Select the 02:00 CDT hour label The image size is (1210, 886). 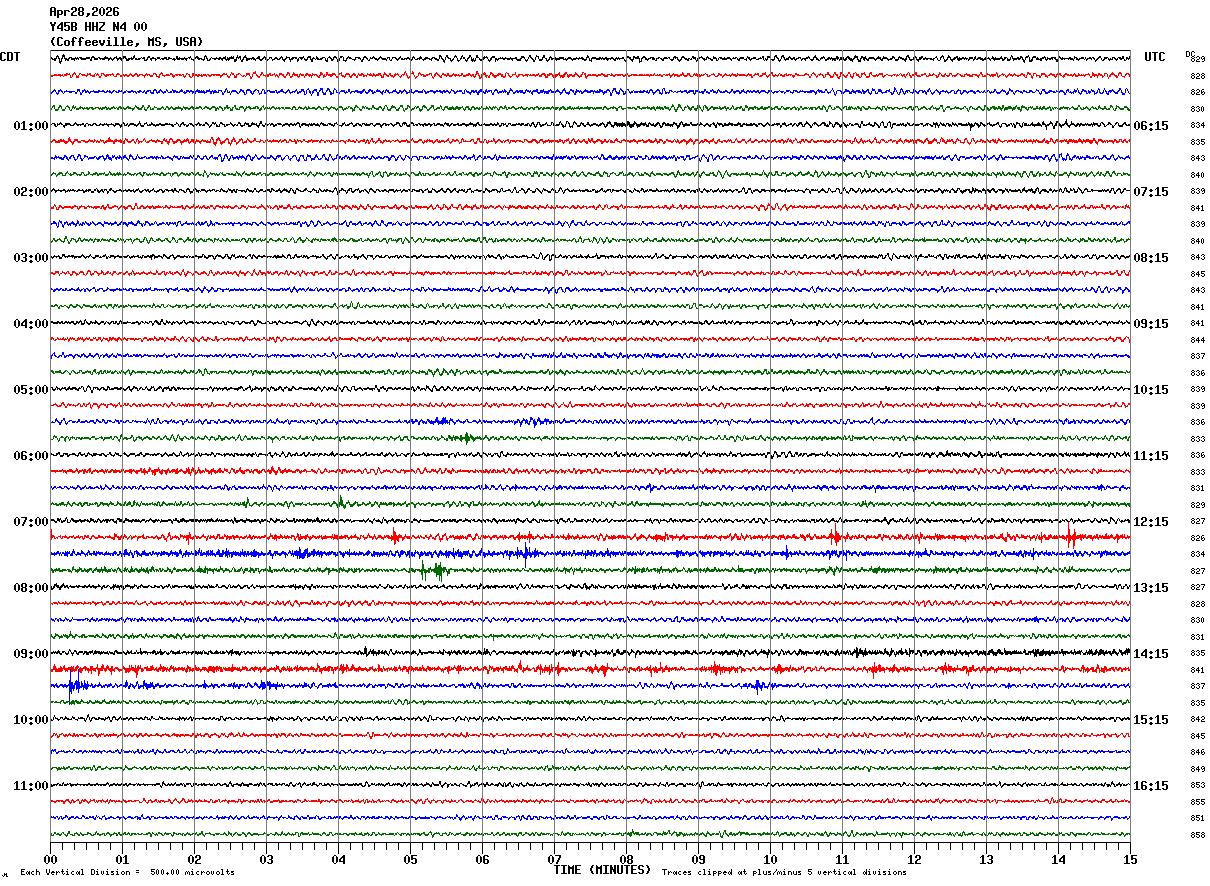coord(31,192)
